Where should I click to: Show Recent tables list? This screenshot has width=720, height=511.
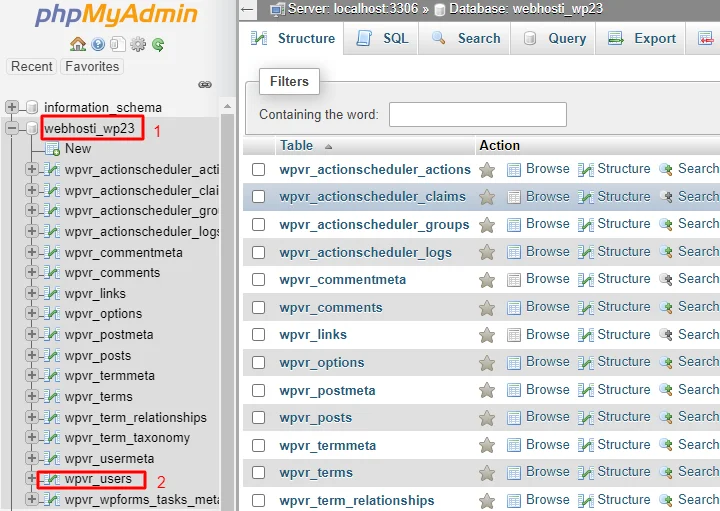[x=32, y=67]
